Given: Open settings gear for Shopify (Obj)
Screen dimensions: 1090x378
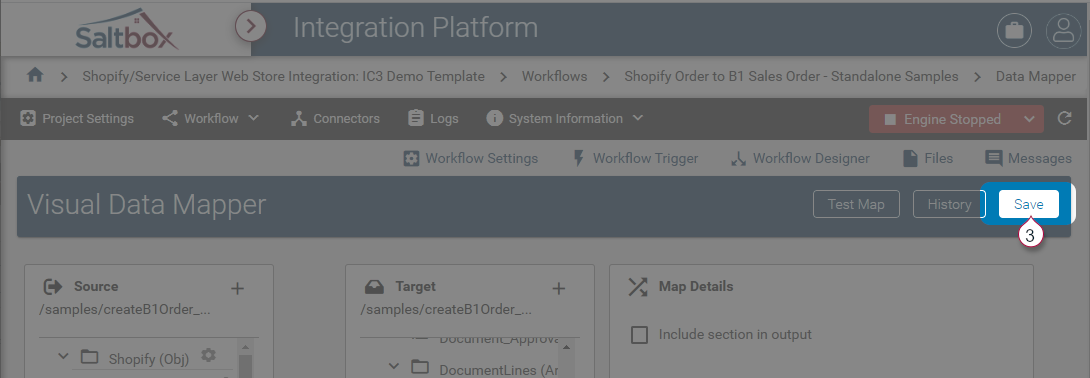Looking at the screenshot, I should pyautogui.click(x=208, y=356).
